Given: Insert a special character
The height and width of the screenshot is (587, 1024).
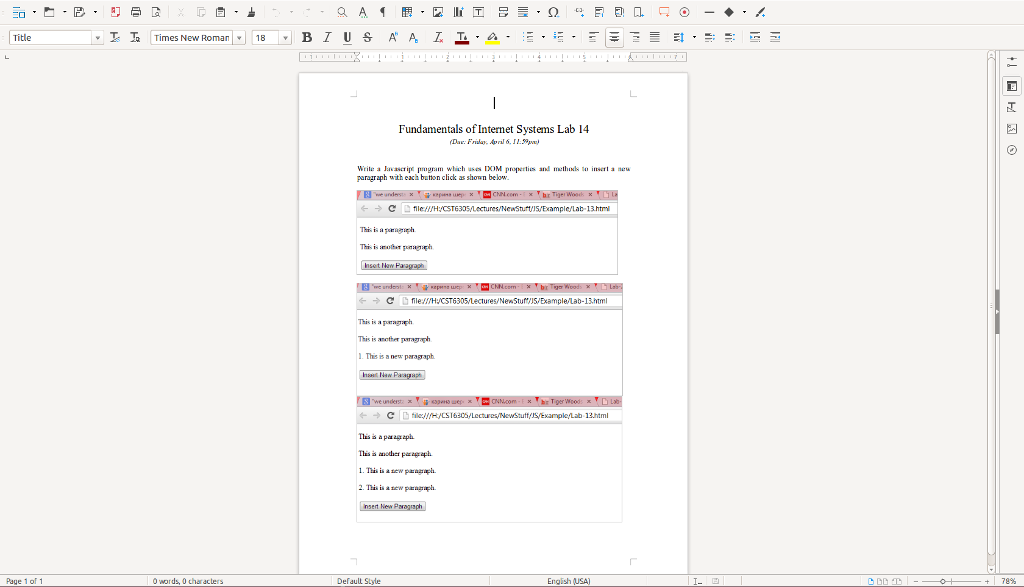Looking at the screenshot, I should pos(551,11).
